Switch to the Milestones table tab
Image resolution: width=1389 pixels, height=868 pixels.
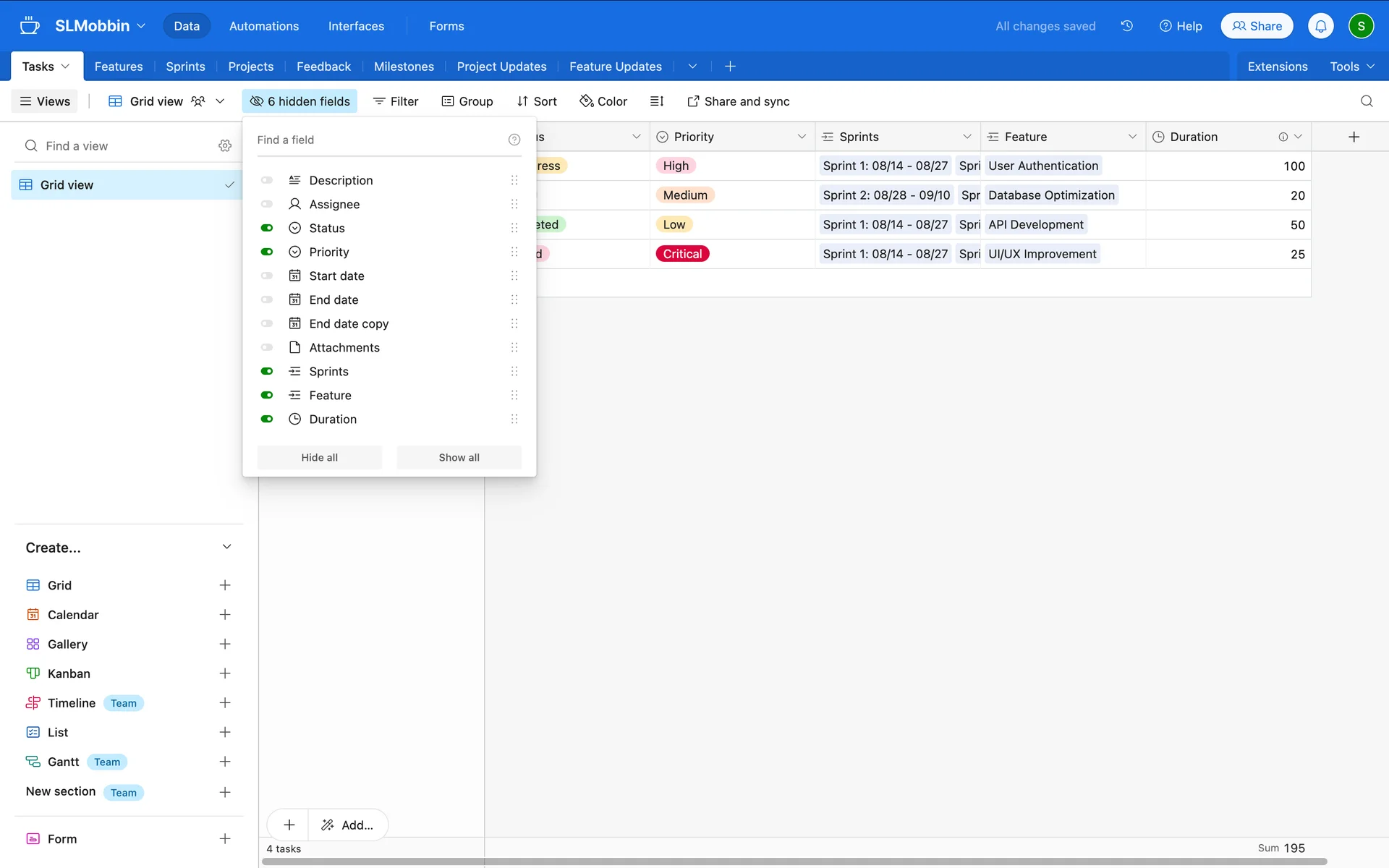(404, 67)
